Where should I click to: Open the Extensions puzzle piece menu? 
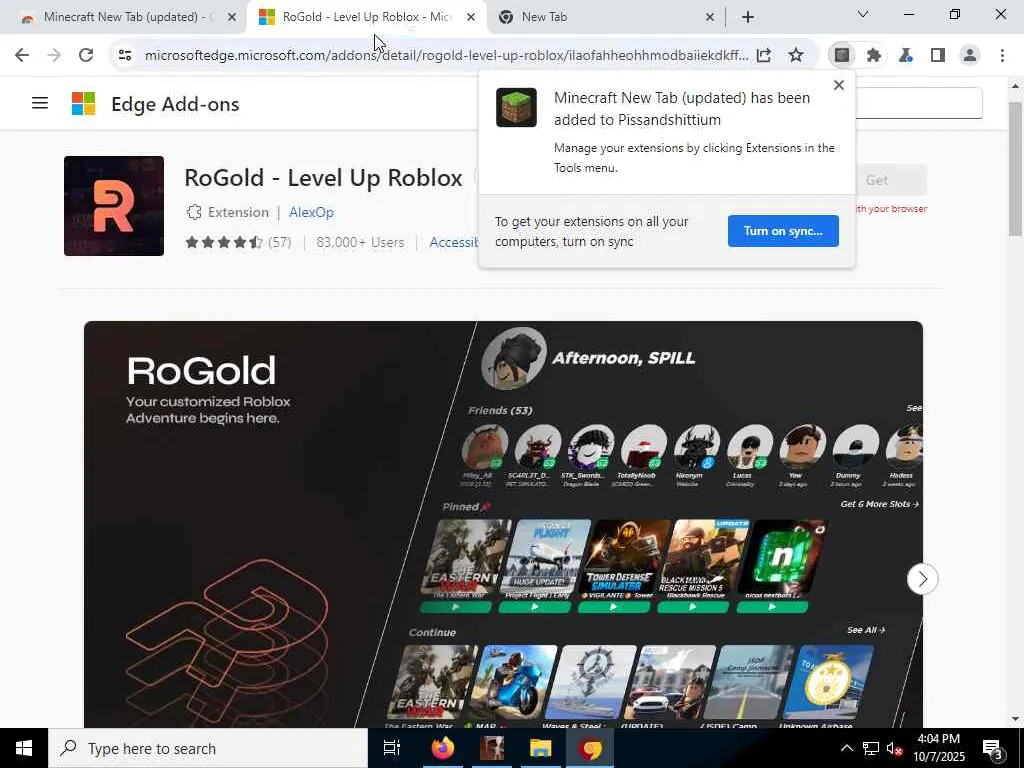(x=874, y=55)
